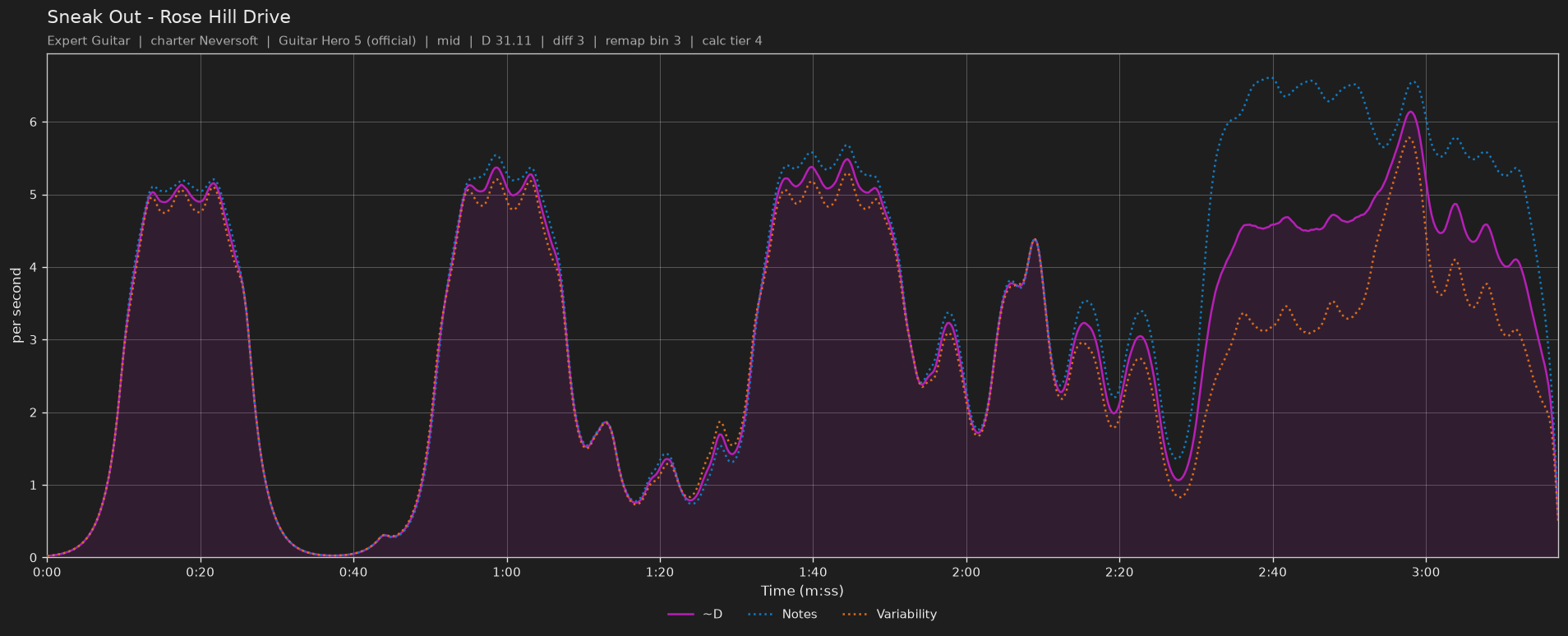
Task: Click the '1:00' x-axis tick label
Action: point(507,573)
